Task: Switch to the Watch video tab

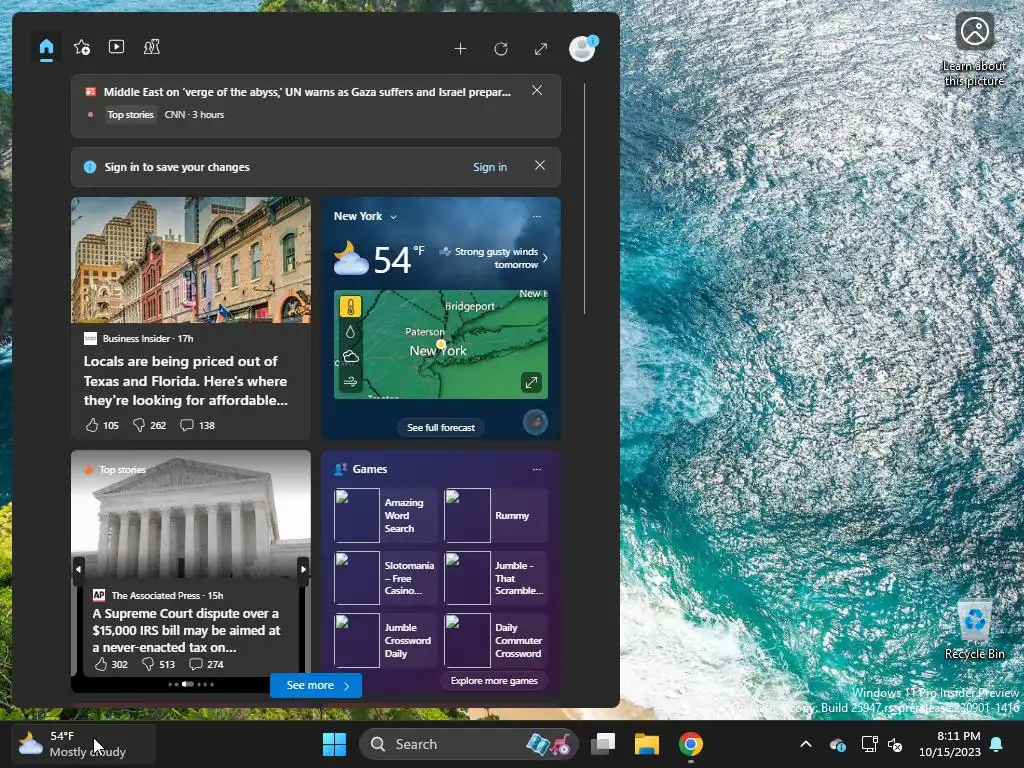Action: point(116,47)
